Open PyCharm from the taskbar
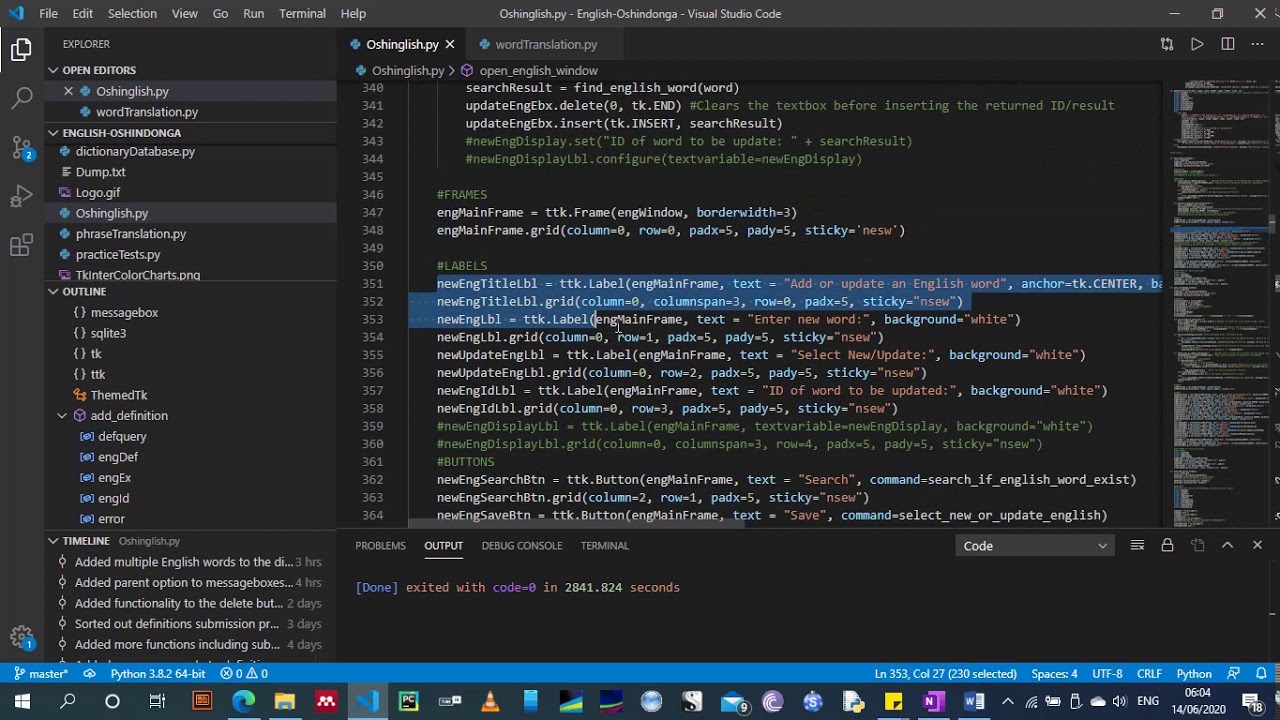This screenshot has width=1280, height=720. point(408,702)
